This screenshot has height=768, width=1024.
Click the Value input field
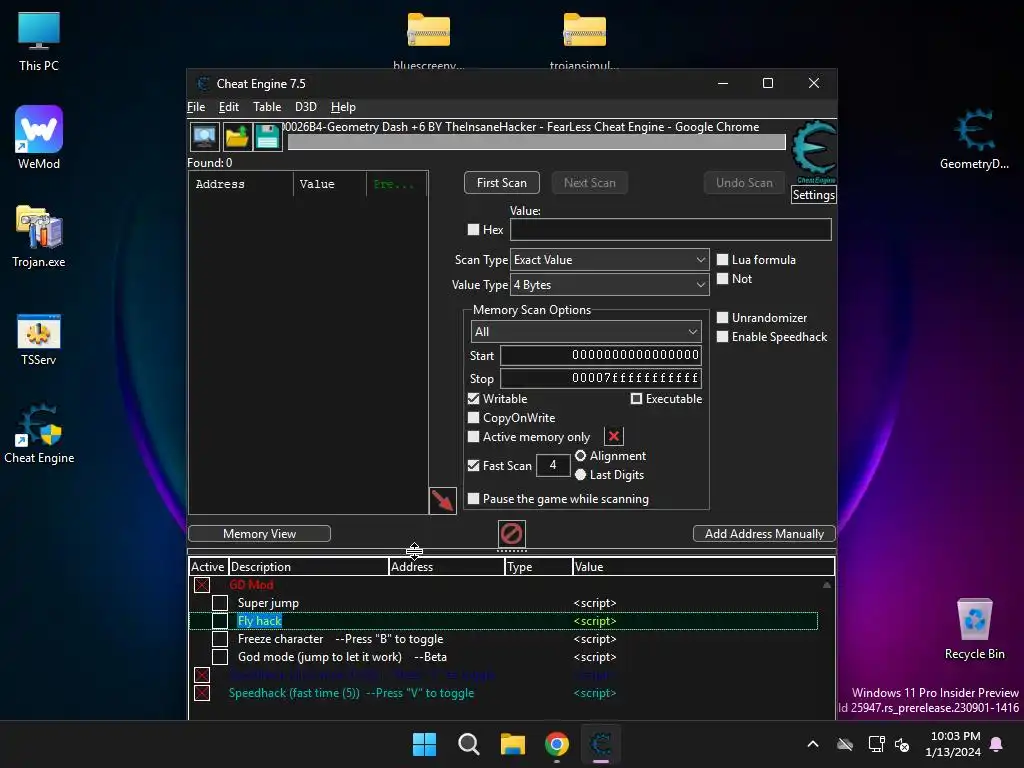click(x=670, y=230)
